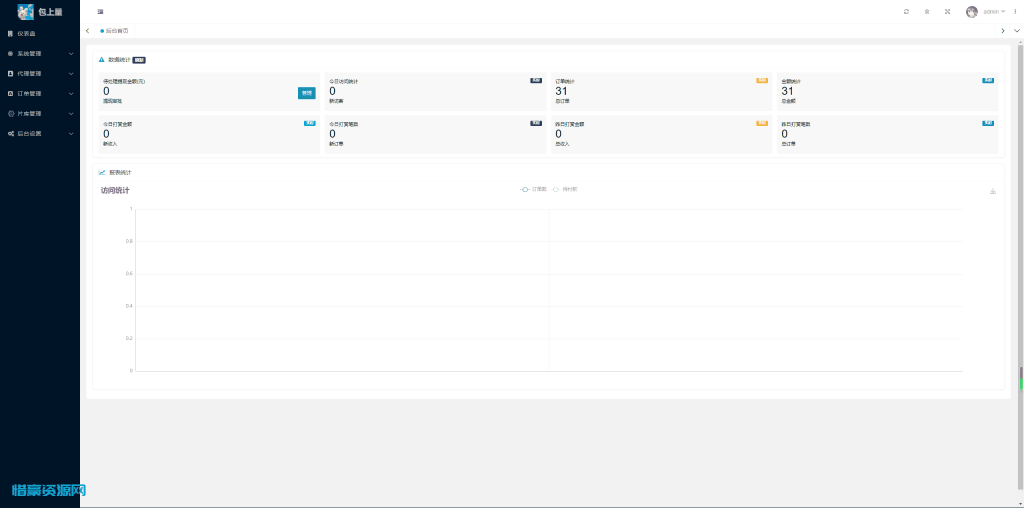The width and height of the screenshot is (1024, 508).
Task: Expand the 系统管理 sidebar menu
Action: 39,53
